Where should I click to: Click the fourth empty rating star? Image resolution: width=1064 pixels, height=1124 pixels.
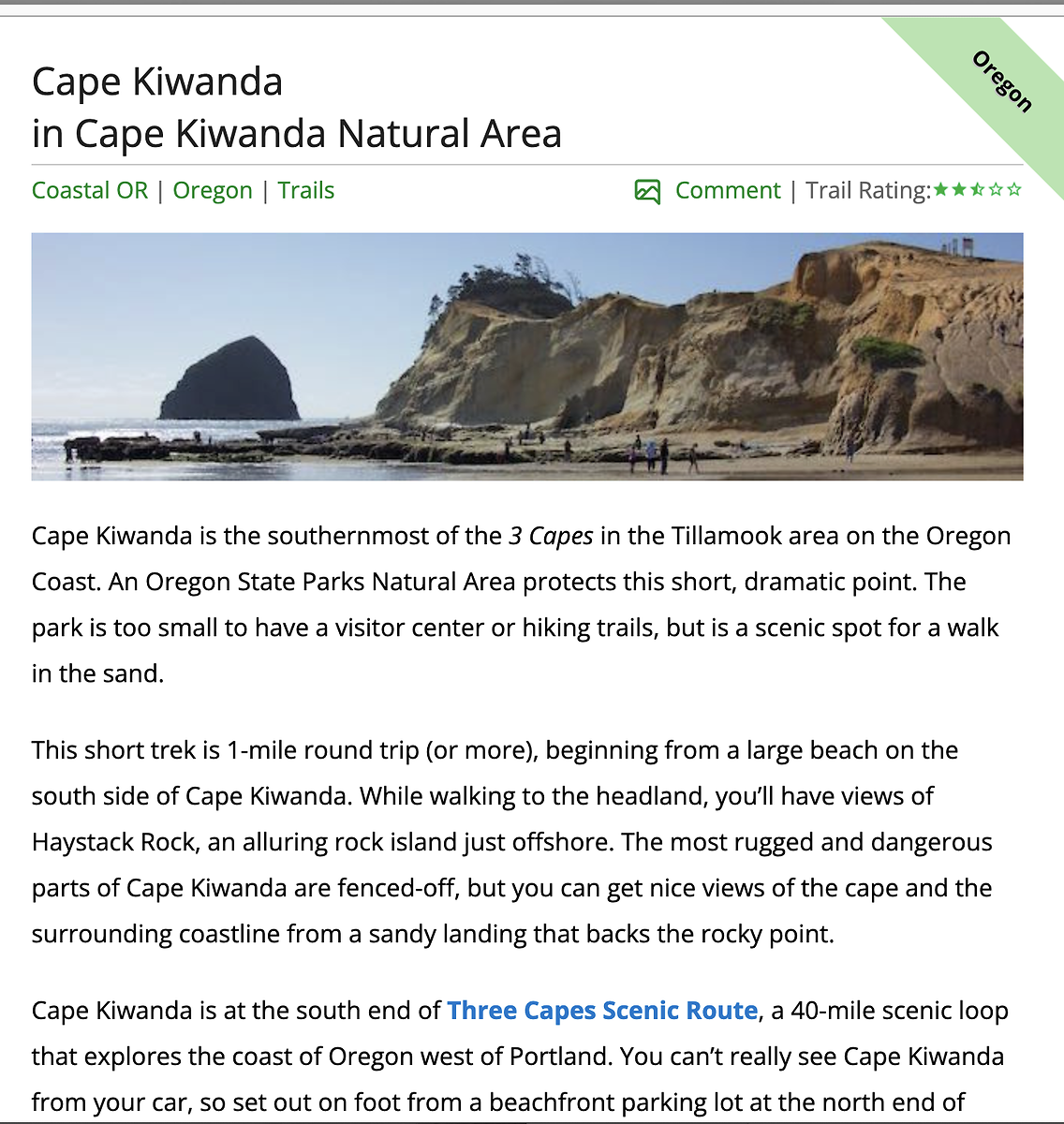(995, 190)
